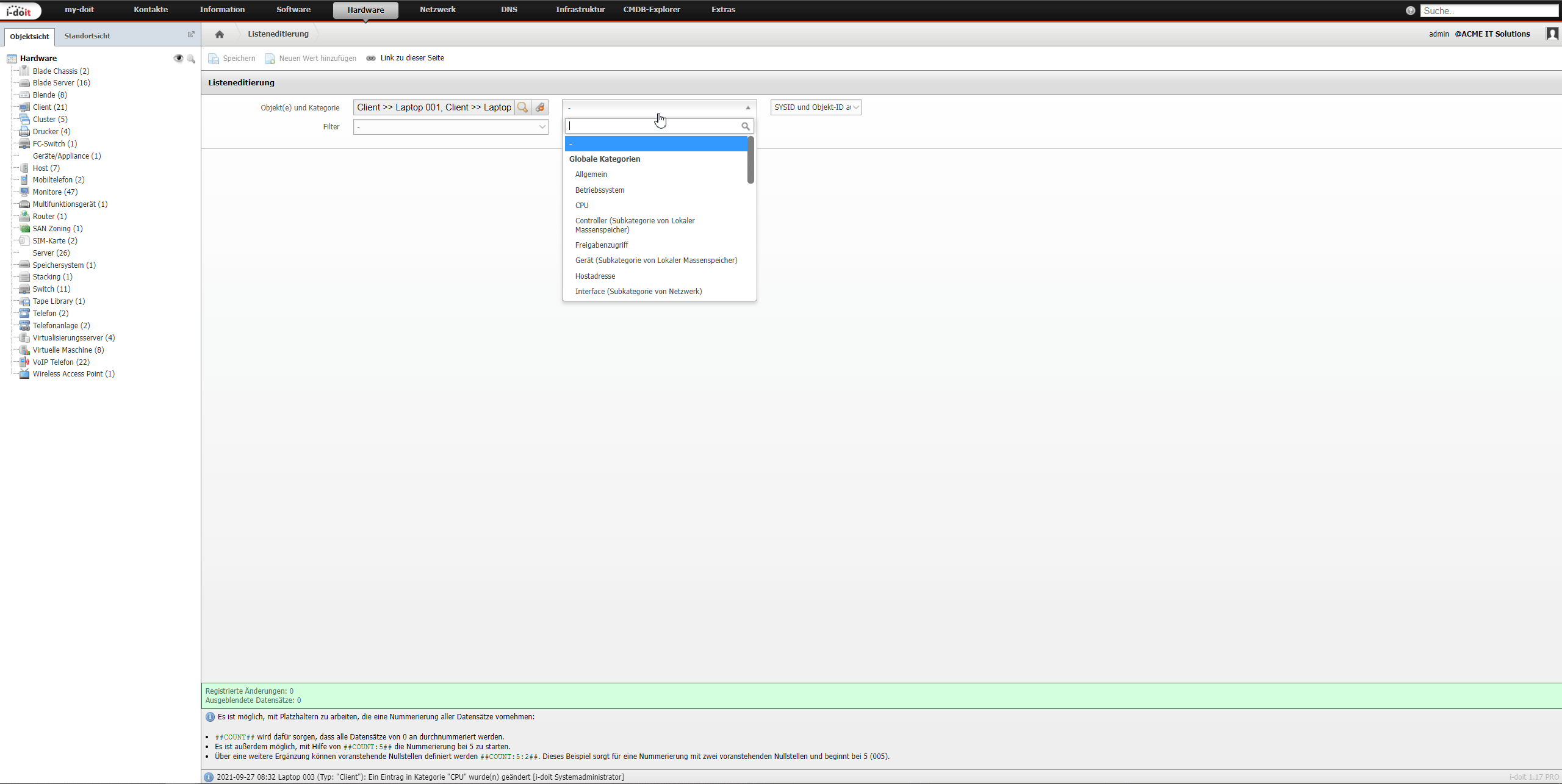Click the Blade Server icon
Viewport: 1562px width, 784px height.
[x=24, y=83]
